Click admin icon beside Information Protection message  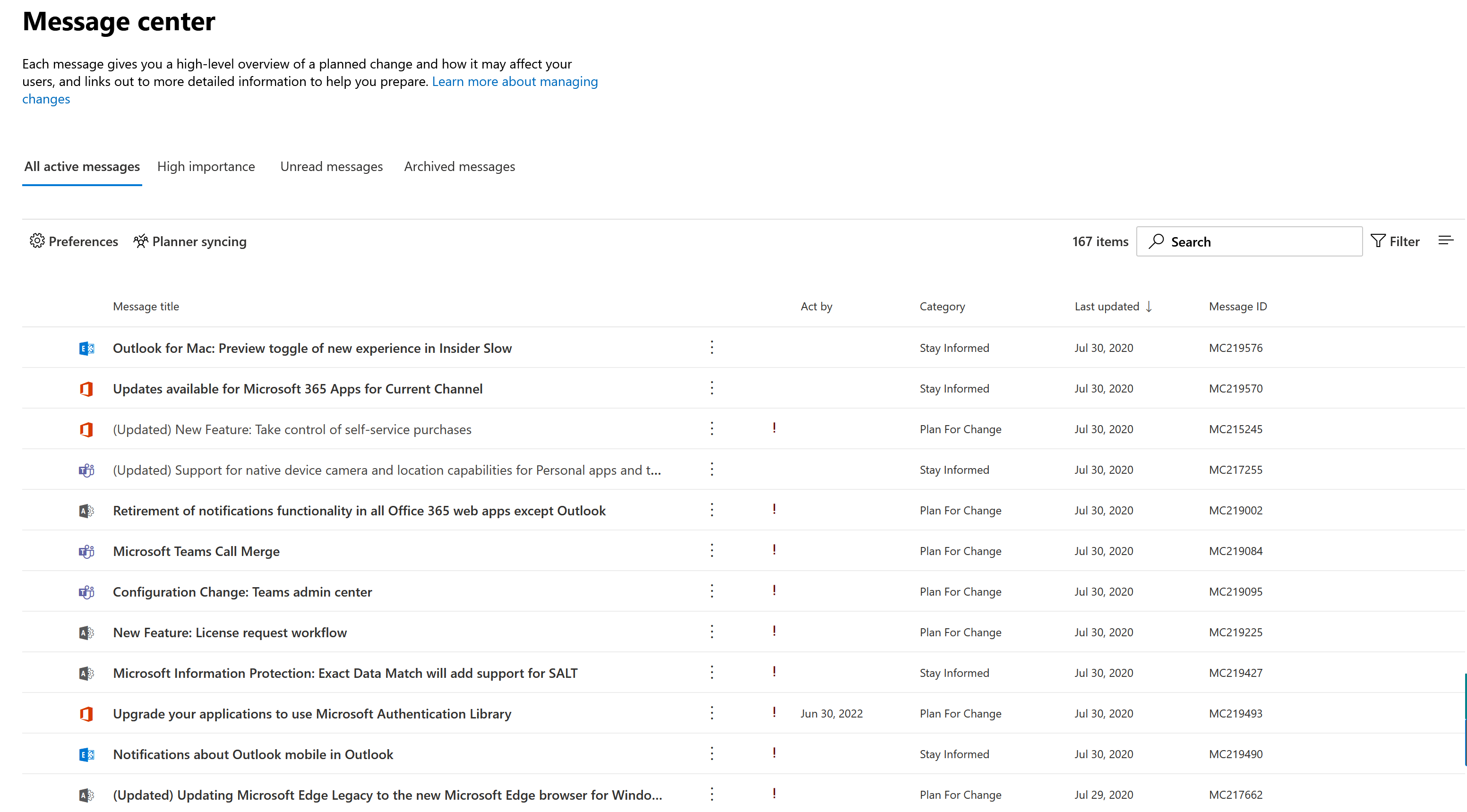pos(86,674)
